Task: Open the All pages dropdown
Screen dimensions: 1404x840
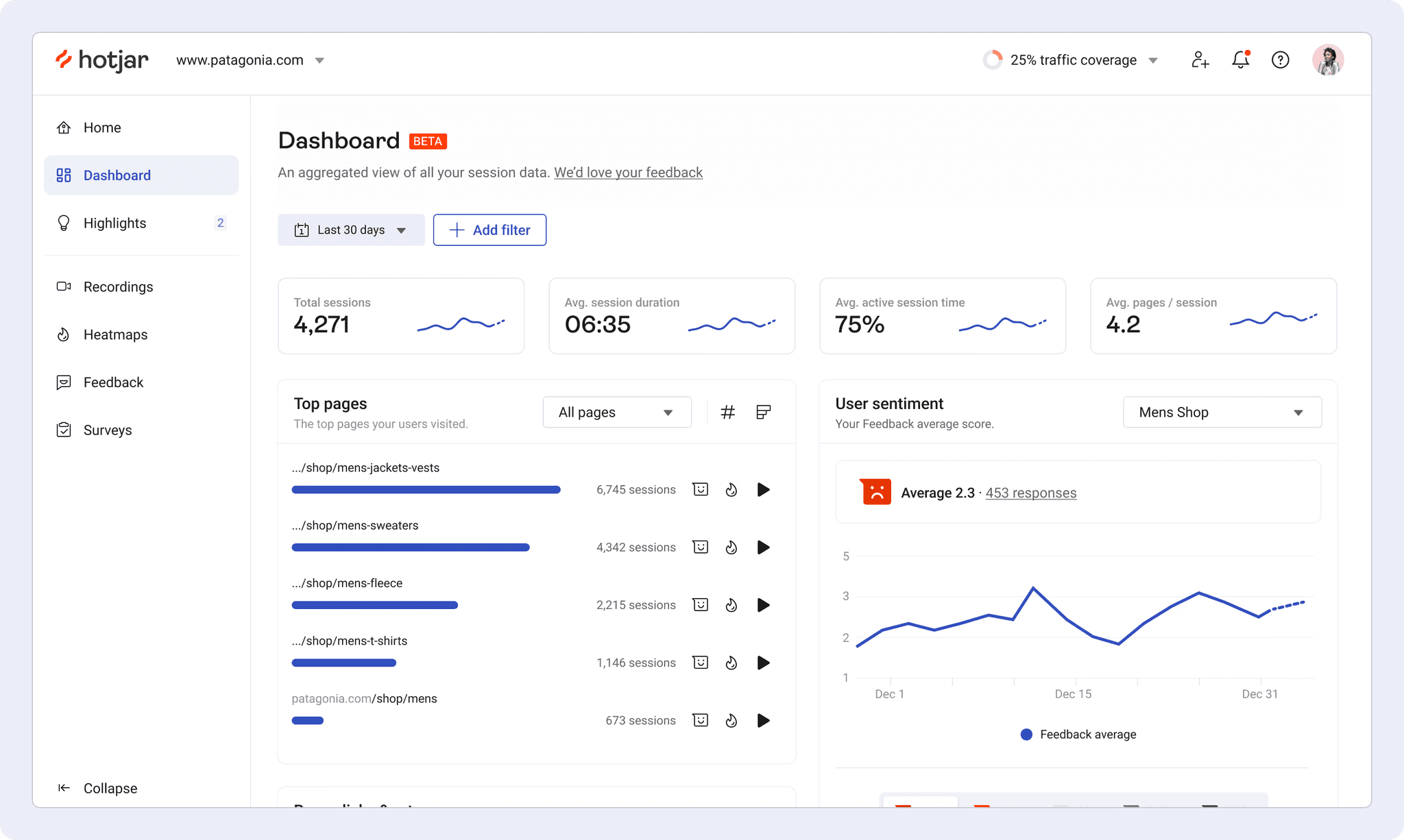Action: pos(617,412)
